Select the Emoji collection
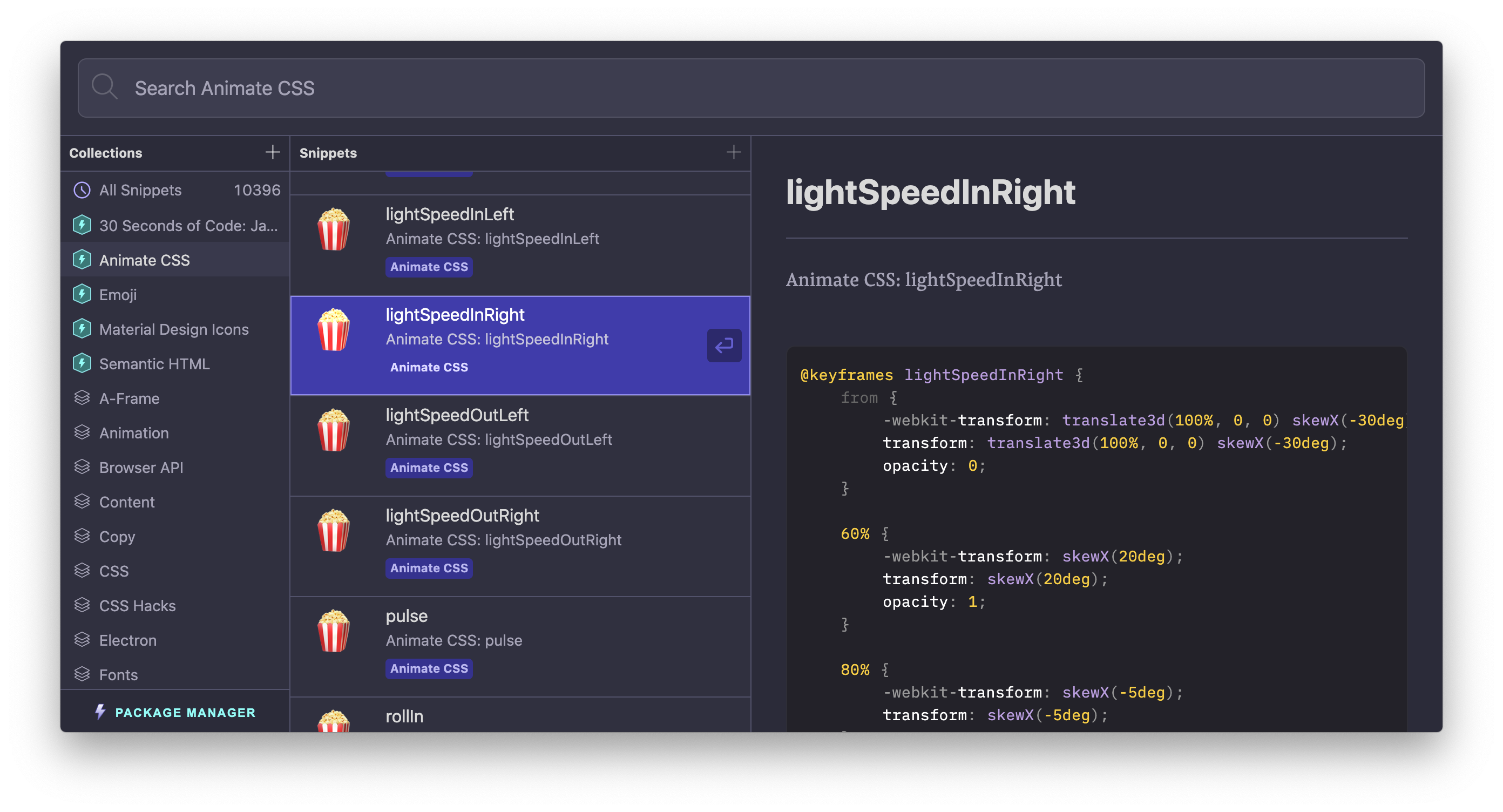 tap(175, 295)
